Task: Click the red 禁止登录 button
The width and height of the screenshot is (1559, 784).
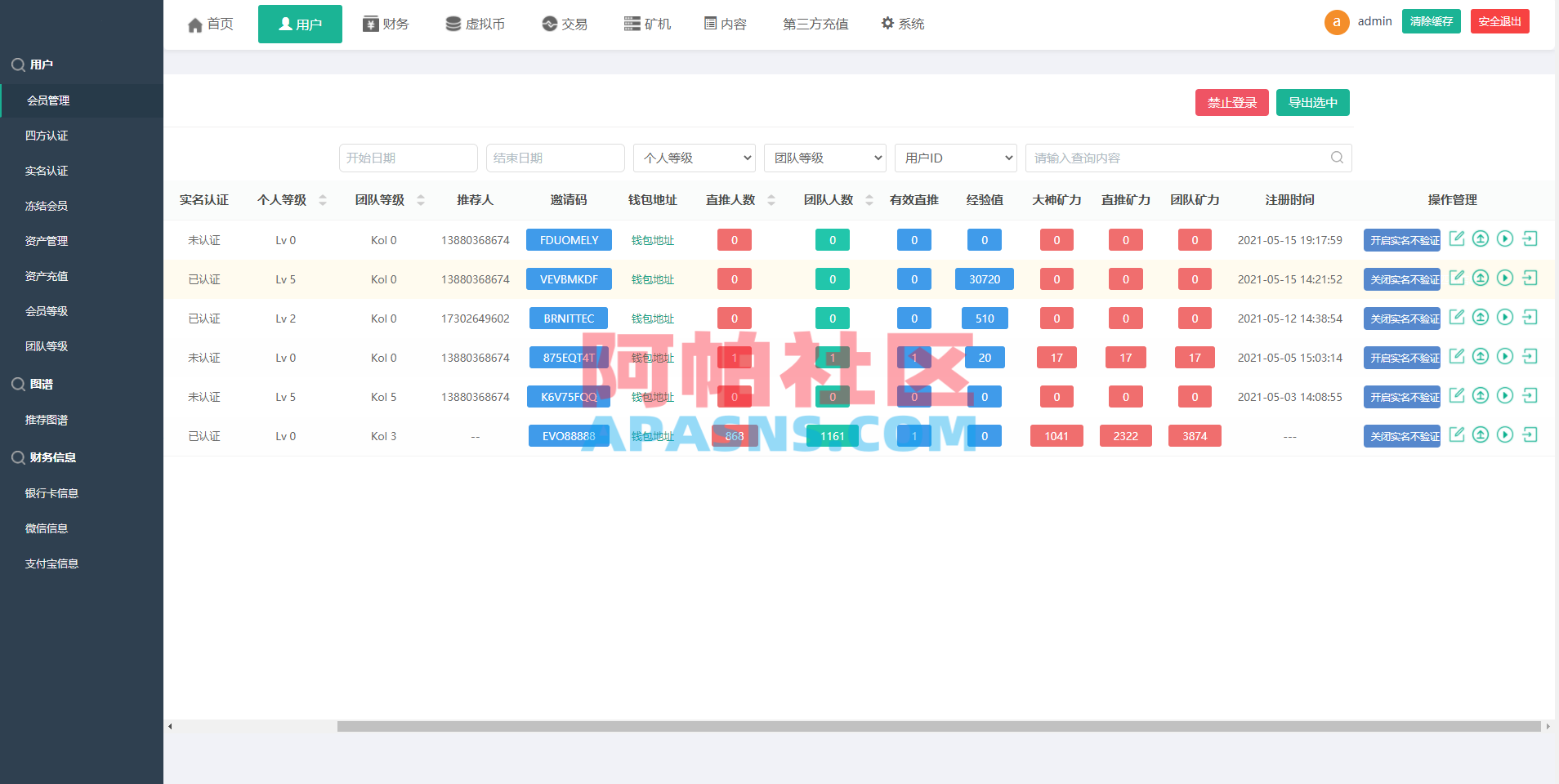Action: (1232, 102)
